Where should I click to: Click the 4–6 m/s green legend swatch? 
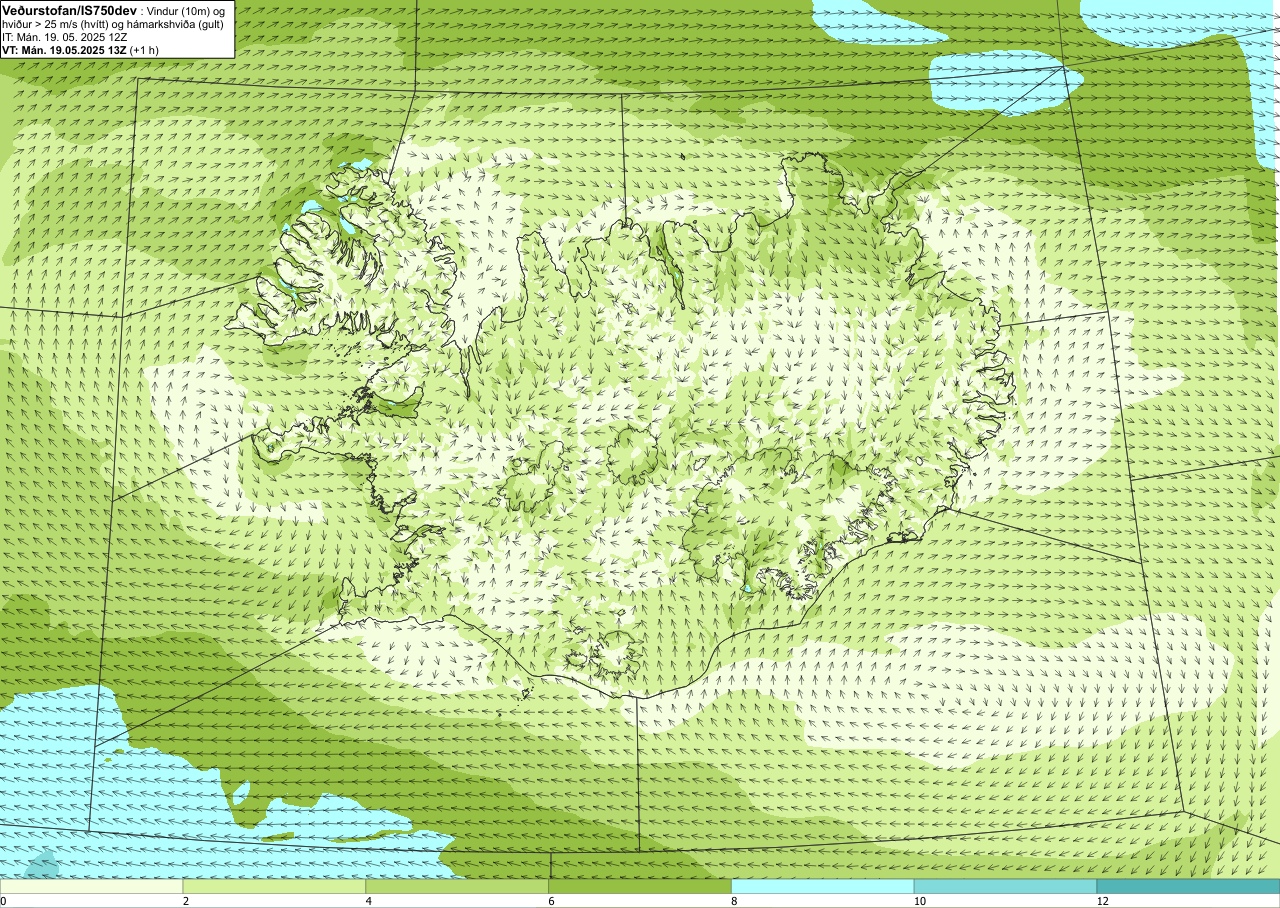click(457, 886)
